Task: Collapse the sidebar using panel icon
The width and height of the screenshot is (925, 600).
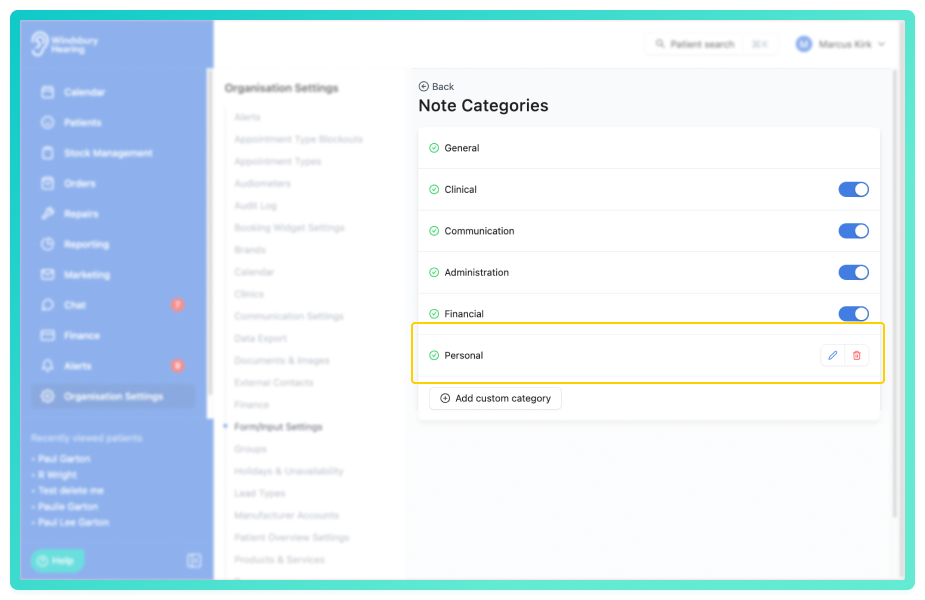Action: point(194,560)
